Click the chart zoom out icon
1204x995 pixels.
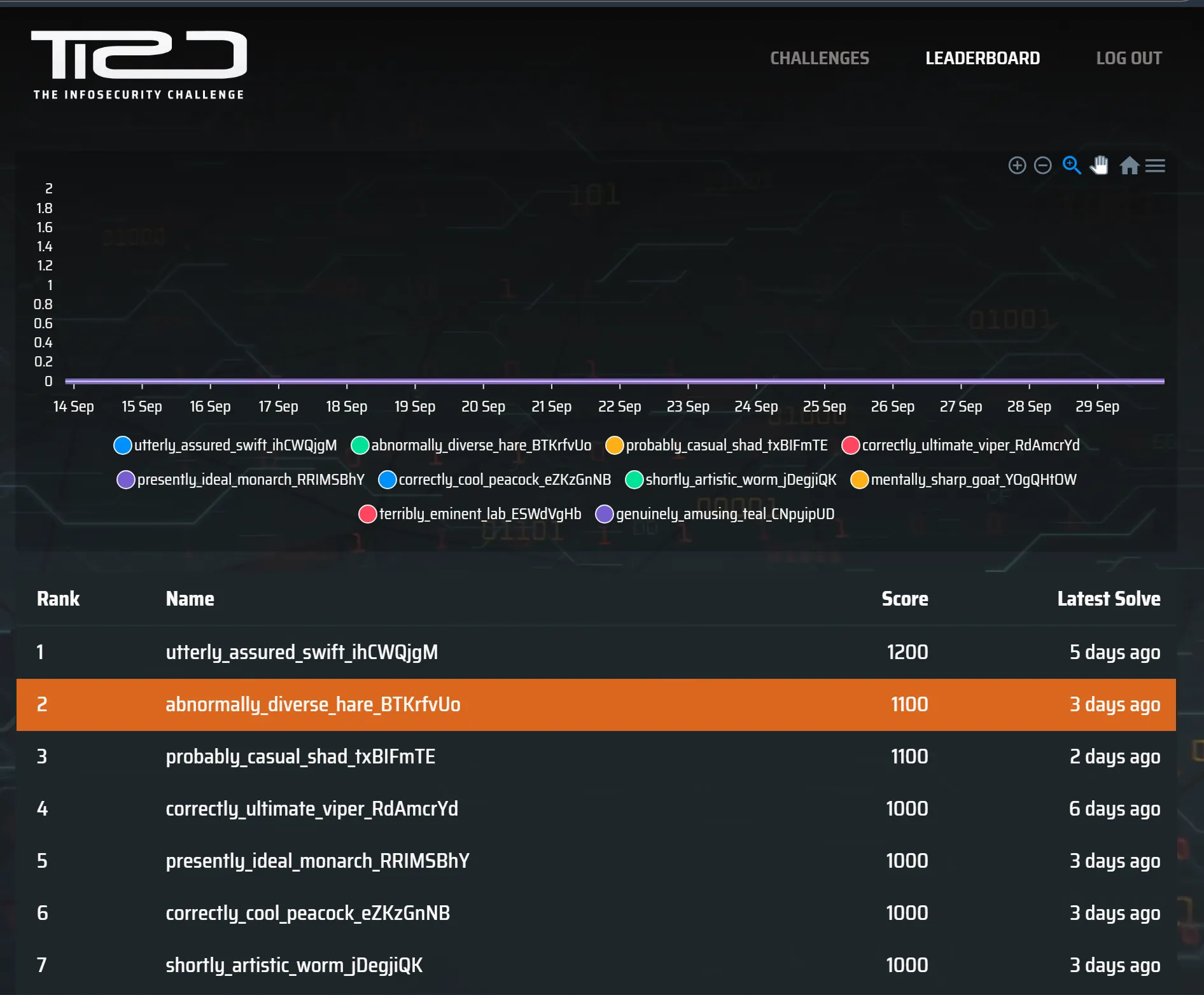click(x=1042, y=165)
